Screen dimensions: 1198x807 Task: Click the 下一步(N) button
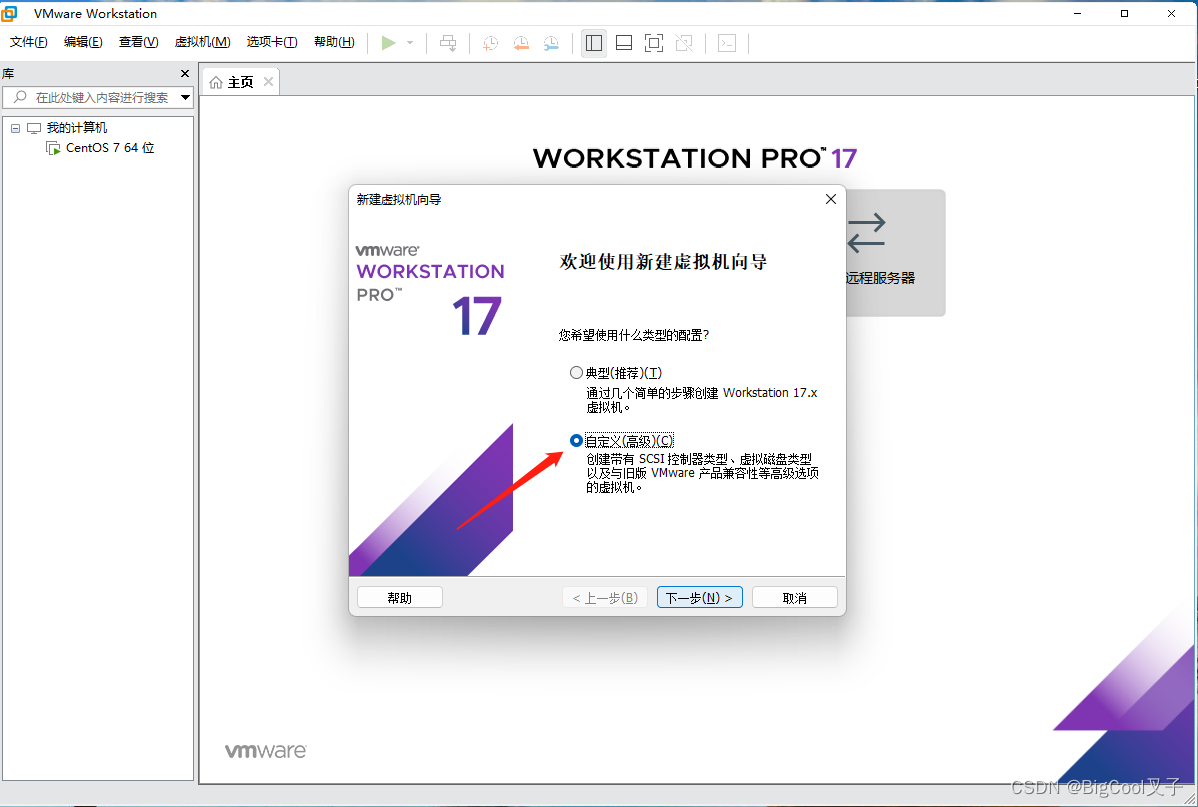point(699,596)
